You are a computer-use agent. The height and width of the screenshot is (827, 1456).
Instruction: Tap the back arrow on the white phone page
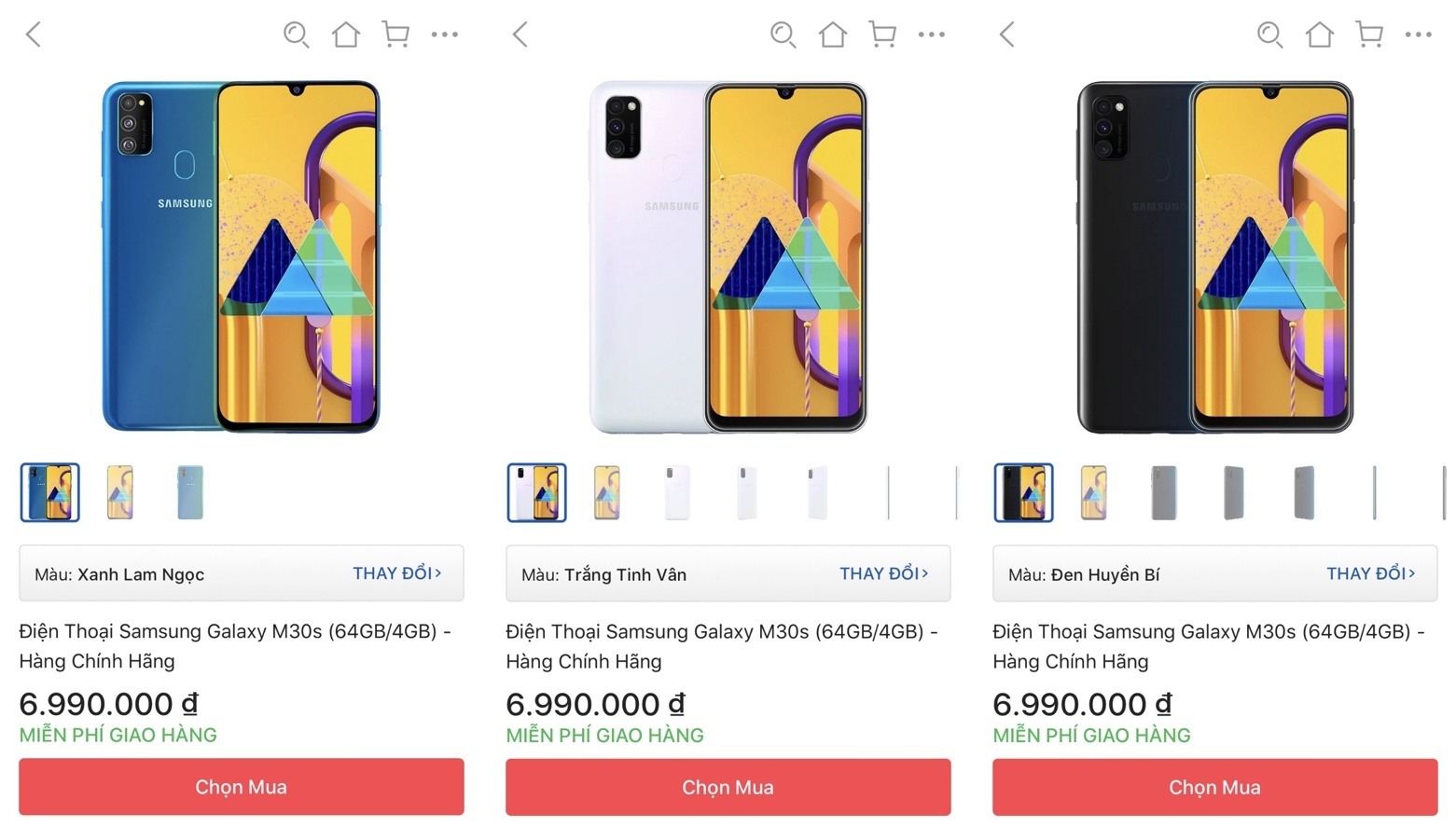(x=520, y=34)
